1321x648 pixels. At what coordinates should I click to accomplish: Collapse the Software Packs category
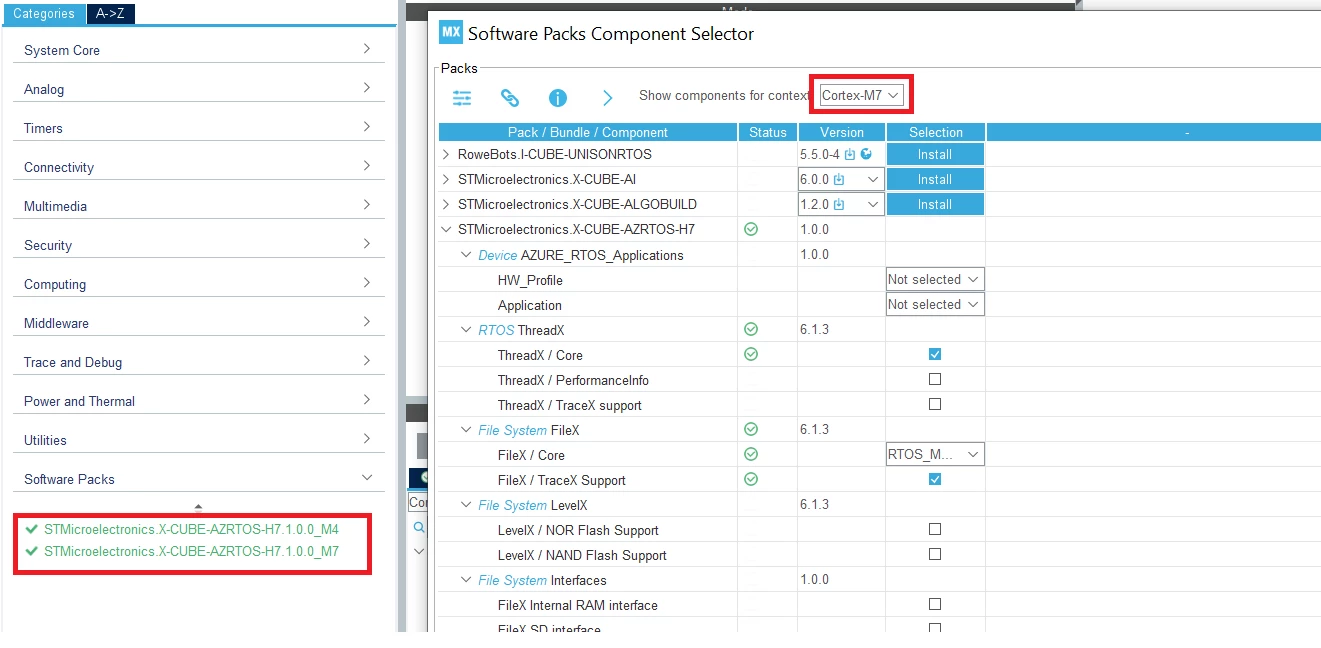pyautogui.click(x=198, y=479)
